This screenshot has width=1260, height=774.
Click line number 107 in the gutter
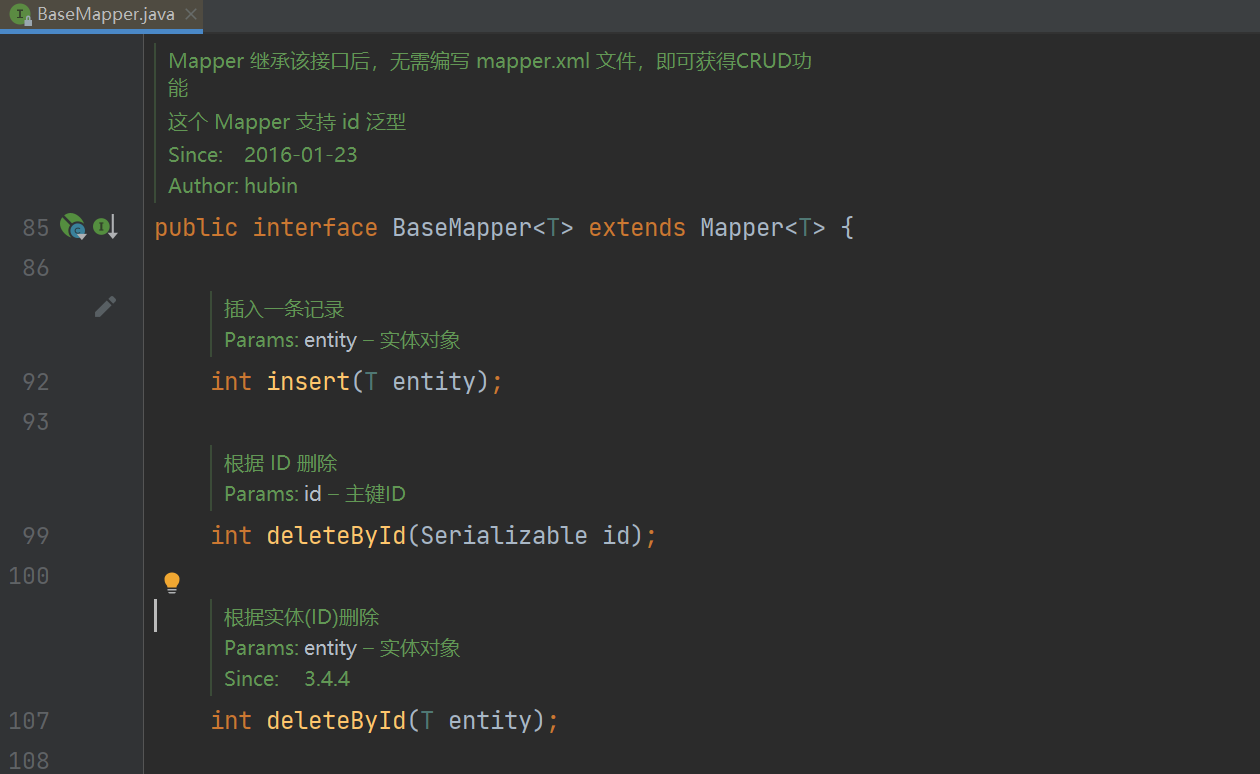click(x=30, y=721)
